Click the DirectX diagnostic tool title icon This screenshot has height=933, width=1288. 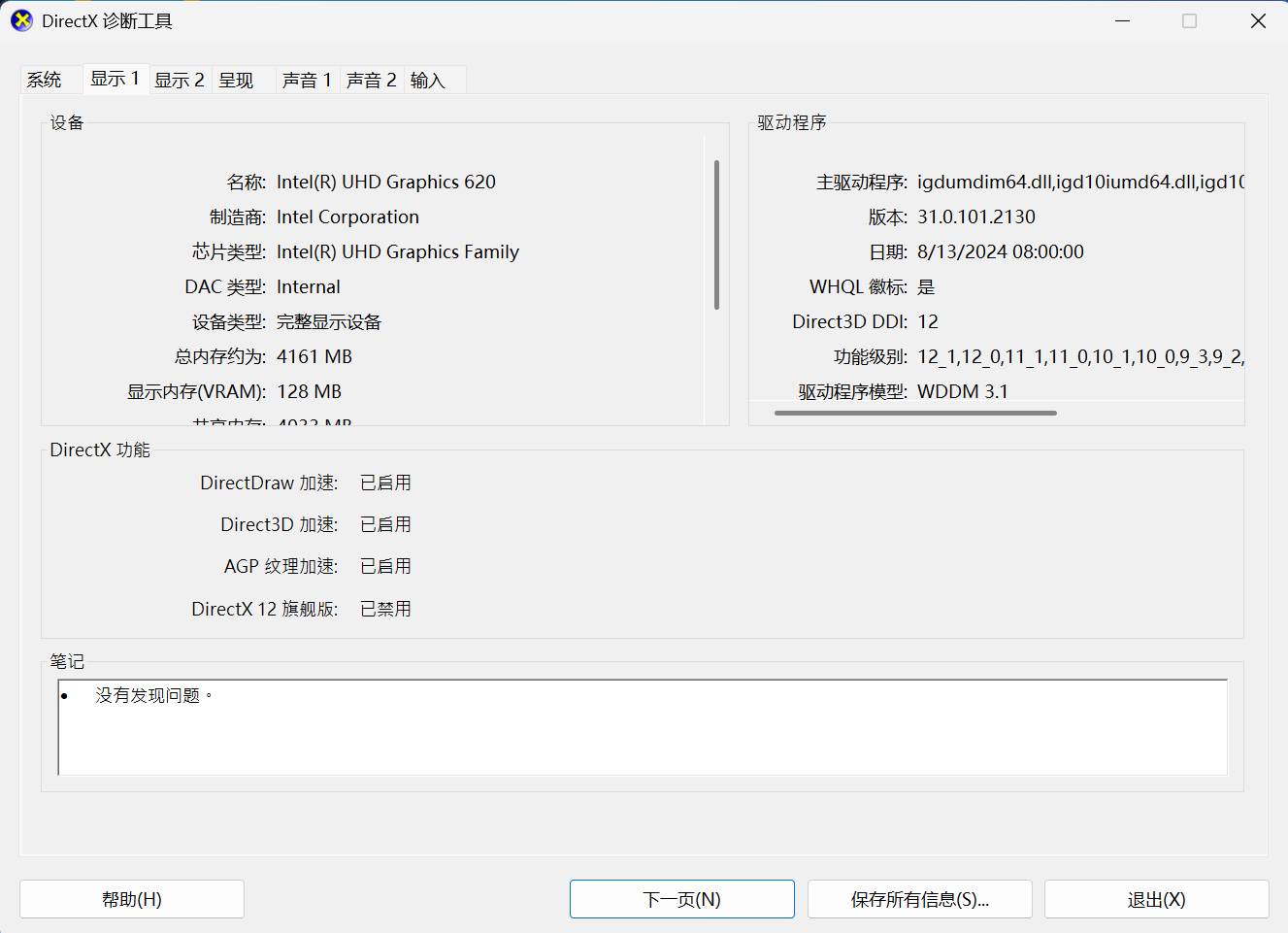[21, 20]
